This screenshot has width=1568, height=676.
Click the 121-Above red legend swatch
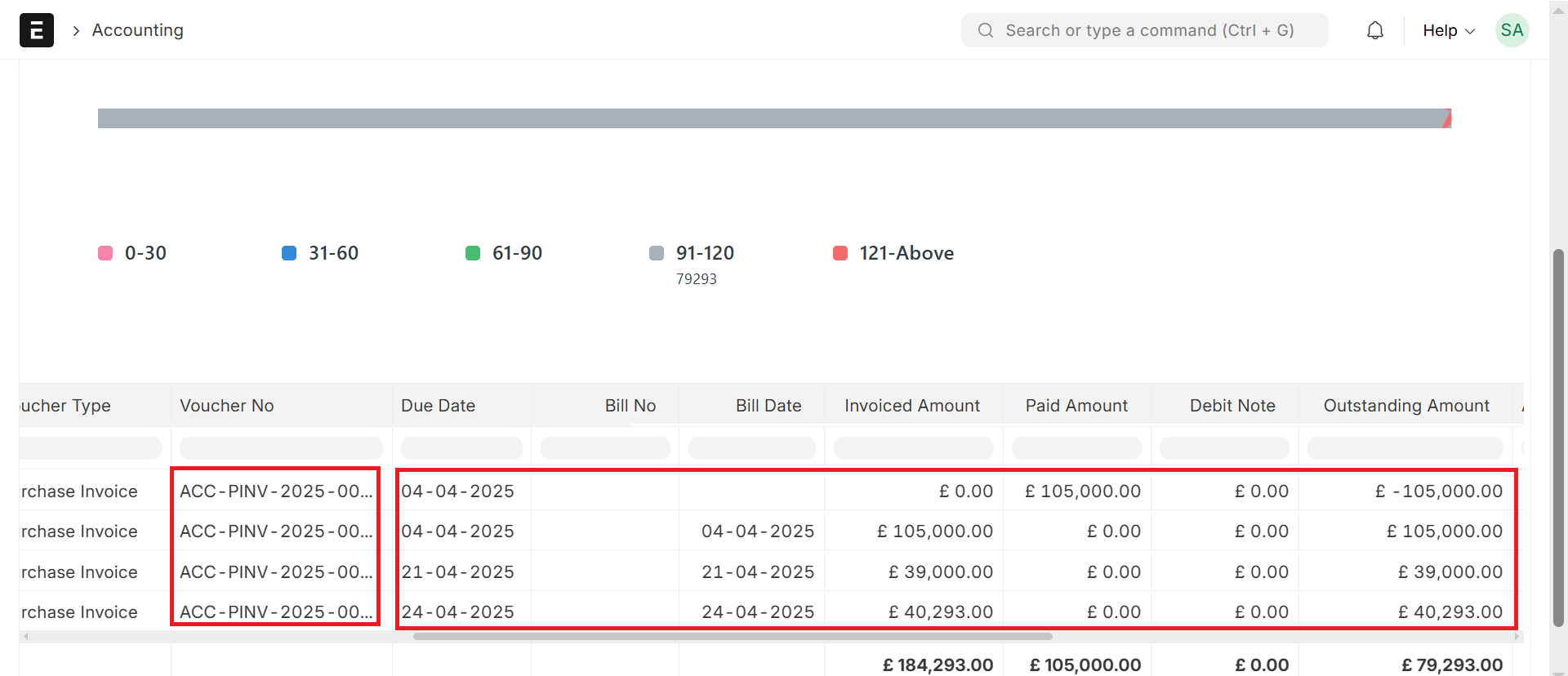(x=840, y=253)
